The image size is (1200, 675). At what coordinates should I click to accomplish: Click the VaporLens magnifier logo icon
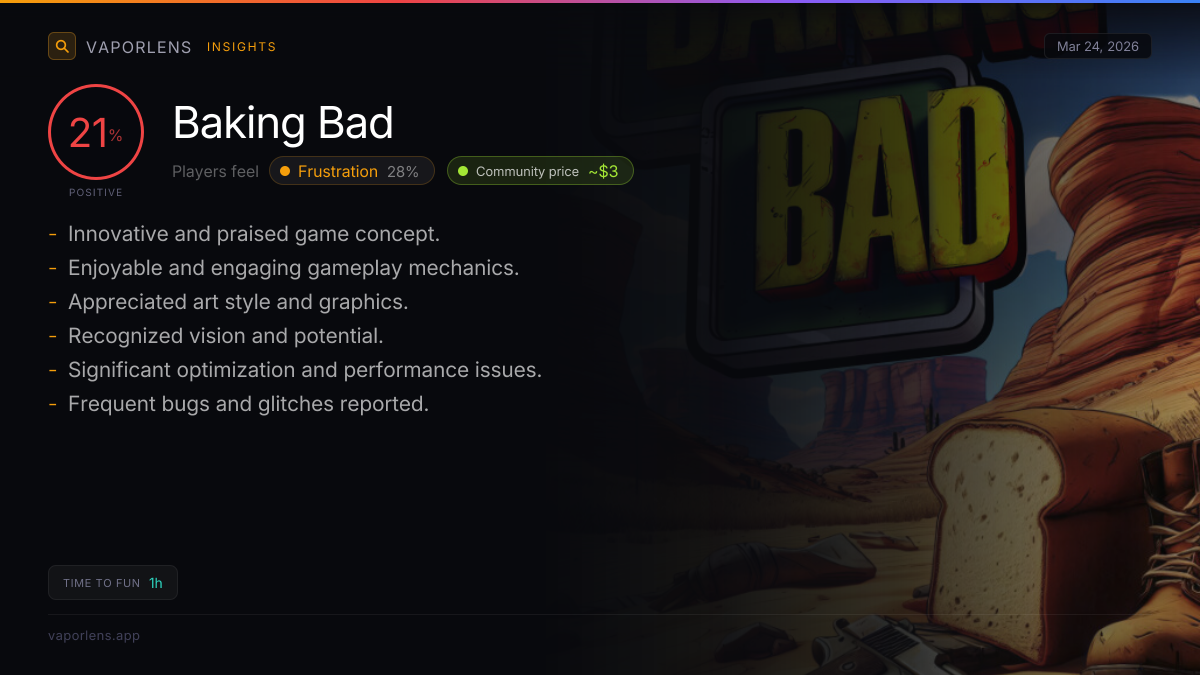(62, 46)
